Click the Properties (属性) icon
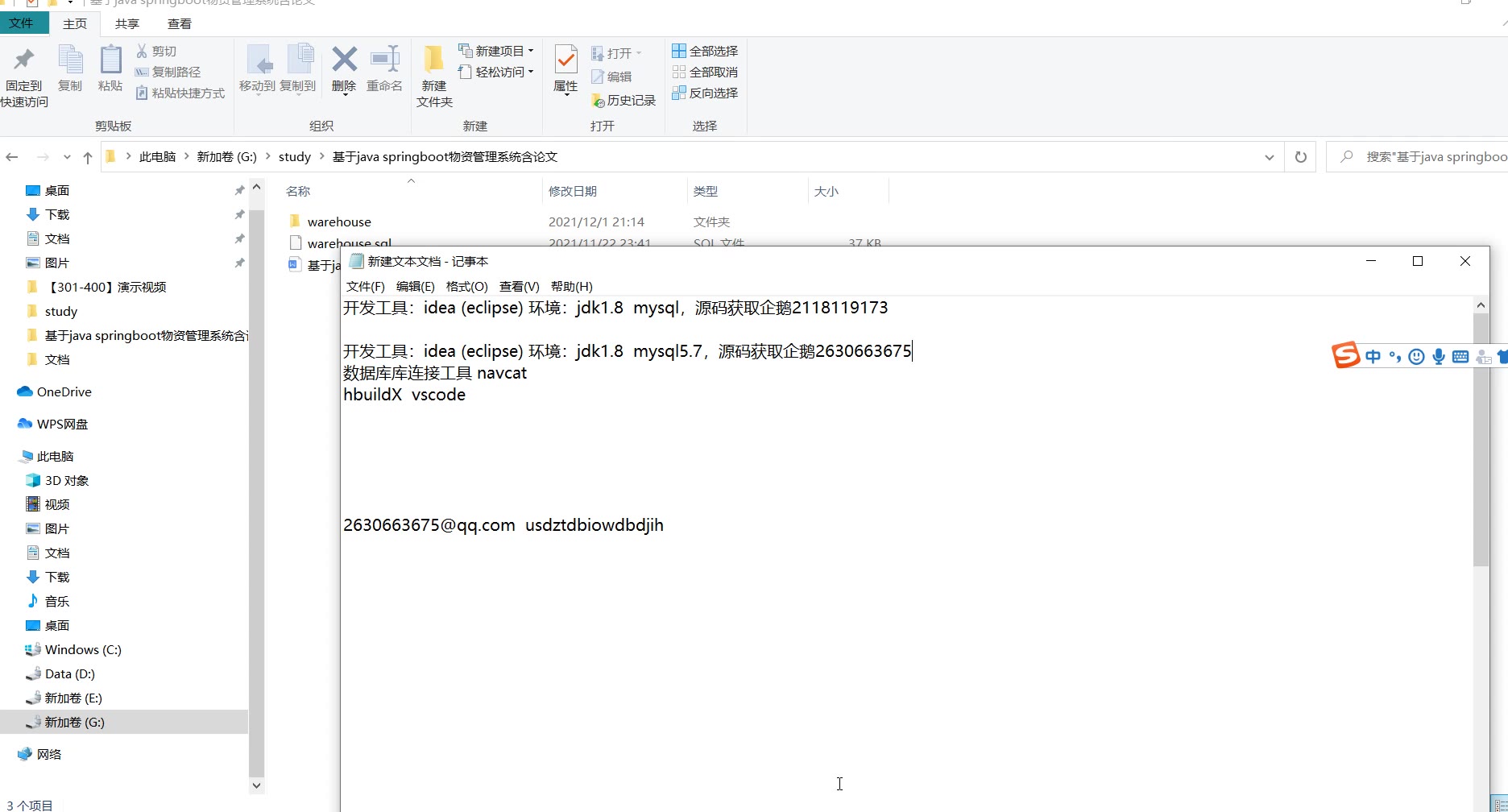This screenshot has width=1508, height=812. [x=565, y=60]
